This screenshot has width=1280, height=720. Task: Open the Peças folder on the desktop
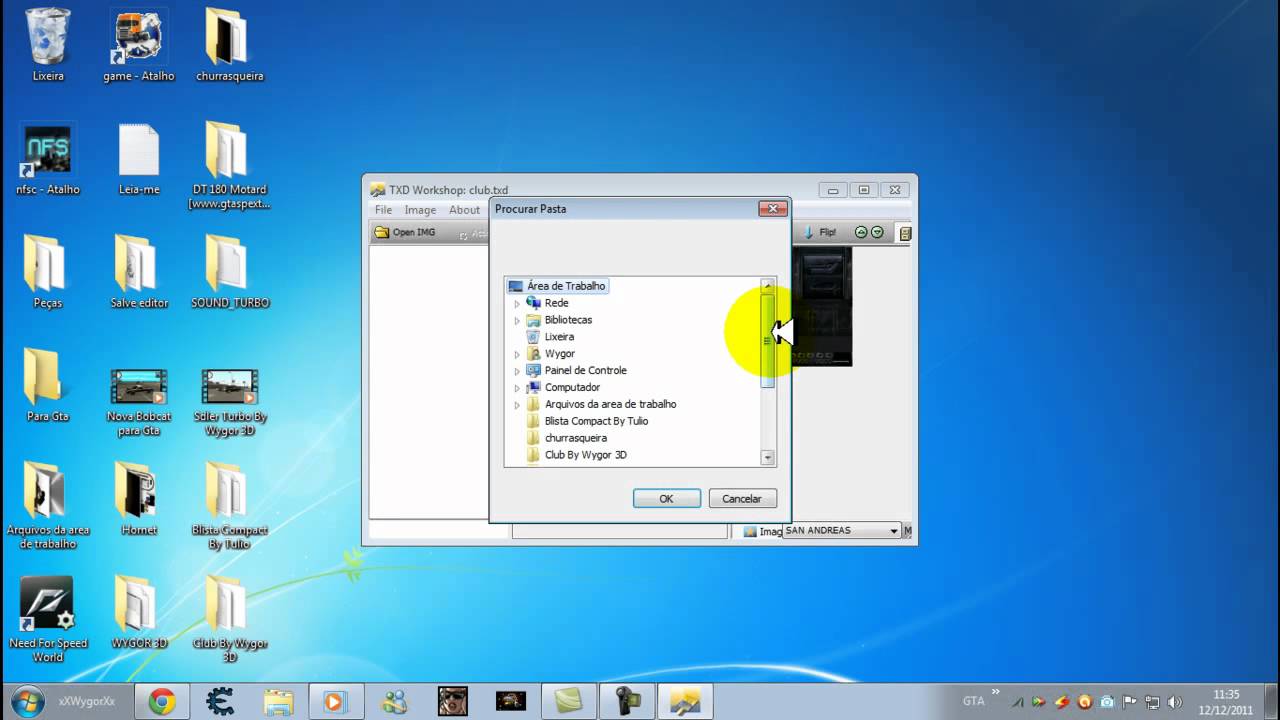tap(47, 272)
